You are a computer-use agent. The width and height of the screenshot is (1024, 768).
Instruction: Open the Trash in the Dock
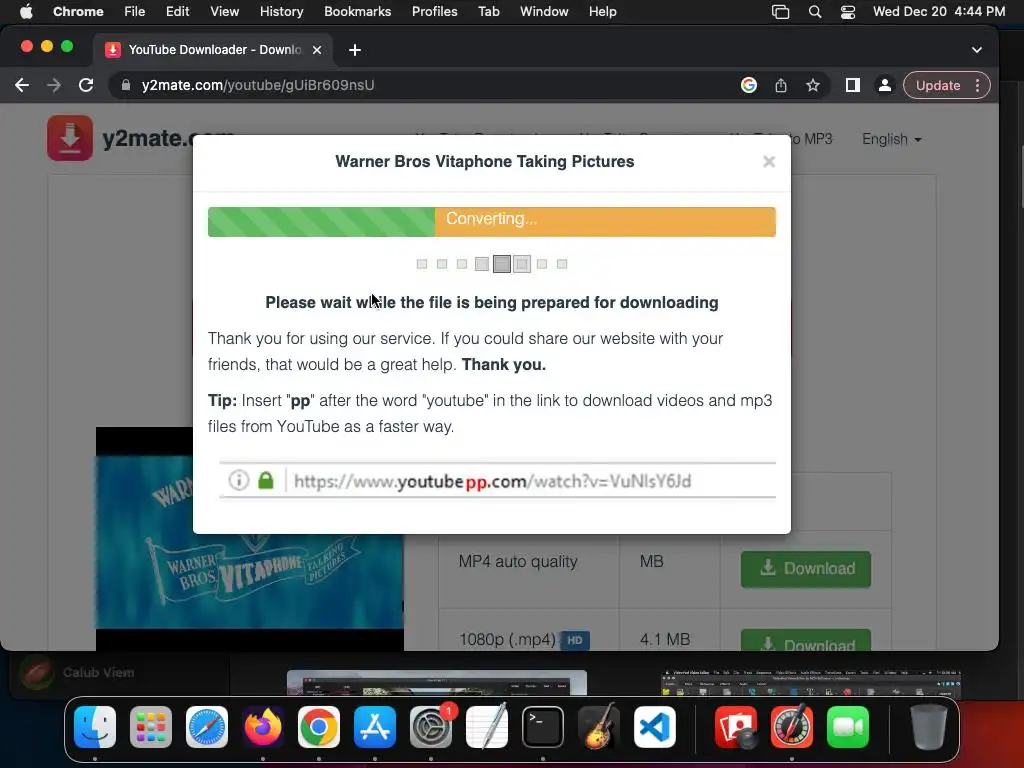(x=929, y=727)
